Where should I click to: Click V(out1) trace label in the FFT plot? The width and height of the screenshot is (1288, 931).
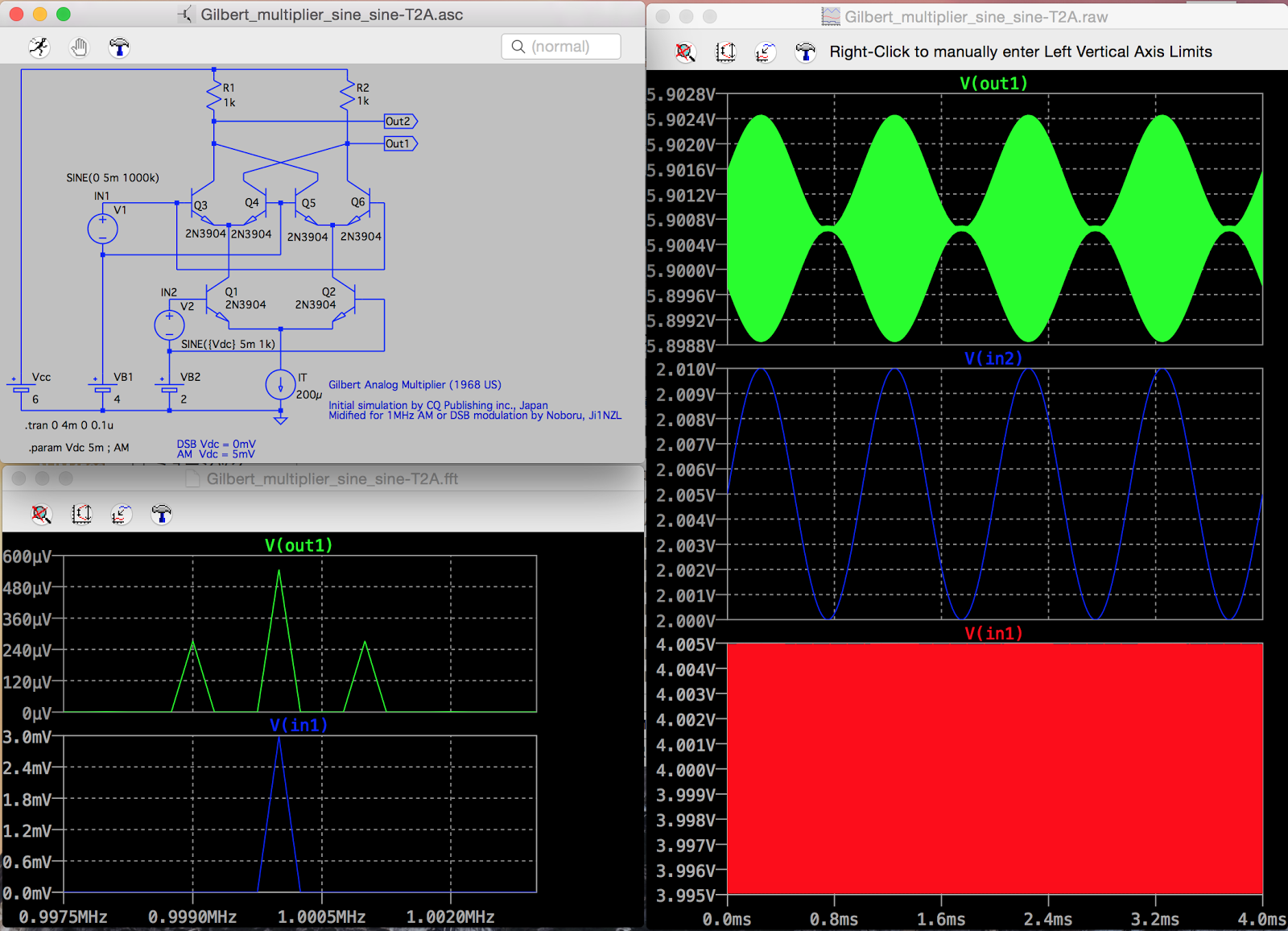[299, 545]
